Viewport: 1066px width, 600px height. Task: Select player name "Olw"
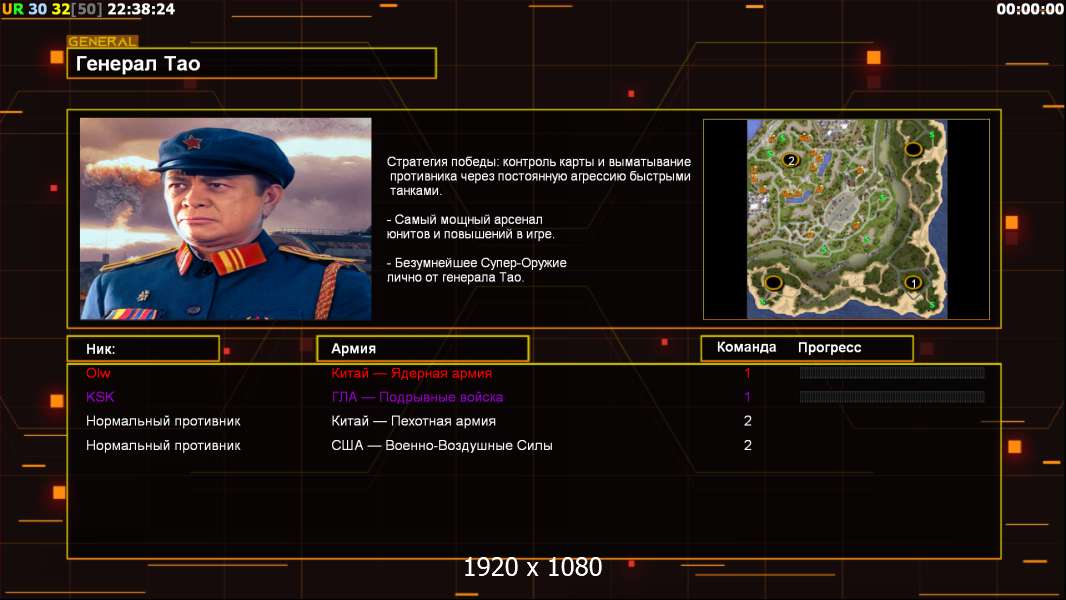pyautogui.click(x=98, y=372)
